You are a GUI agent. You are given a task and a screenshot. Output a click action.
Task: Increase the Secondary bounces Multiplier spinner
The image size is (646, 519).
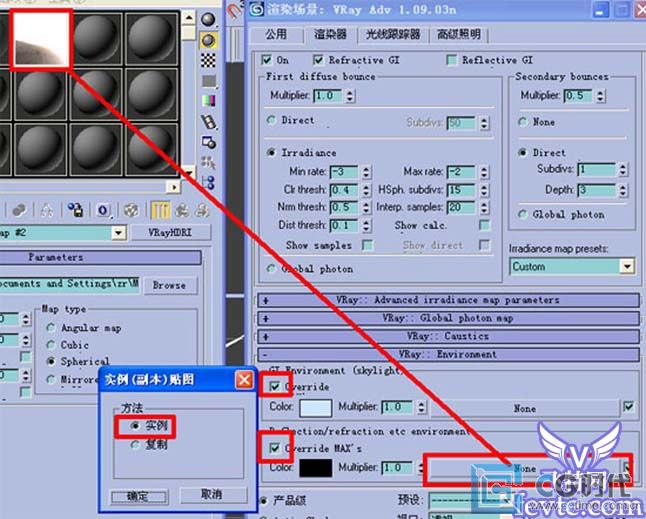(x=601, y=92)
